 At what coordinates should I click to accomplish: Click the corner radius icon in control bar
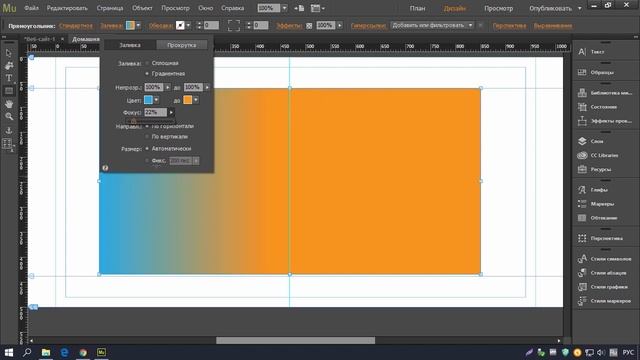click(233, 25)
